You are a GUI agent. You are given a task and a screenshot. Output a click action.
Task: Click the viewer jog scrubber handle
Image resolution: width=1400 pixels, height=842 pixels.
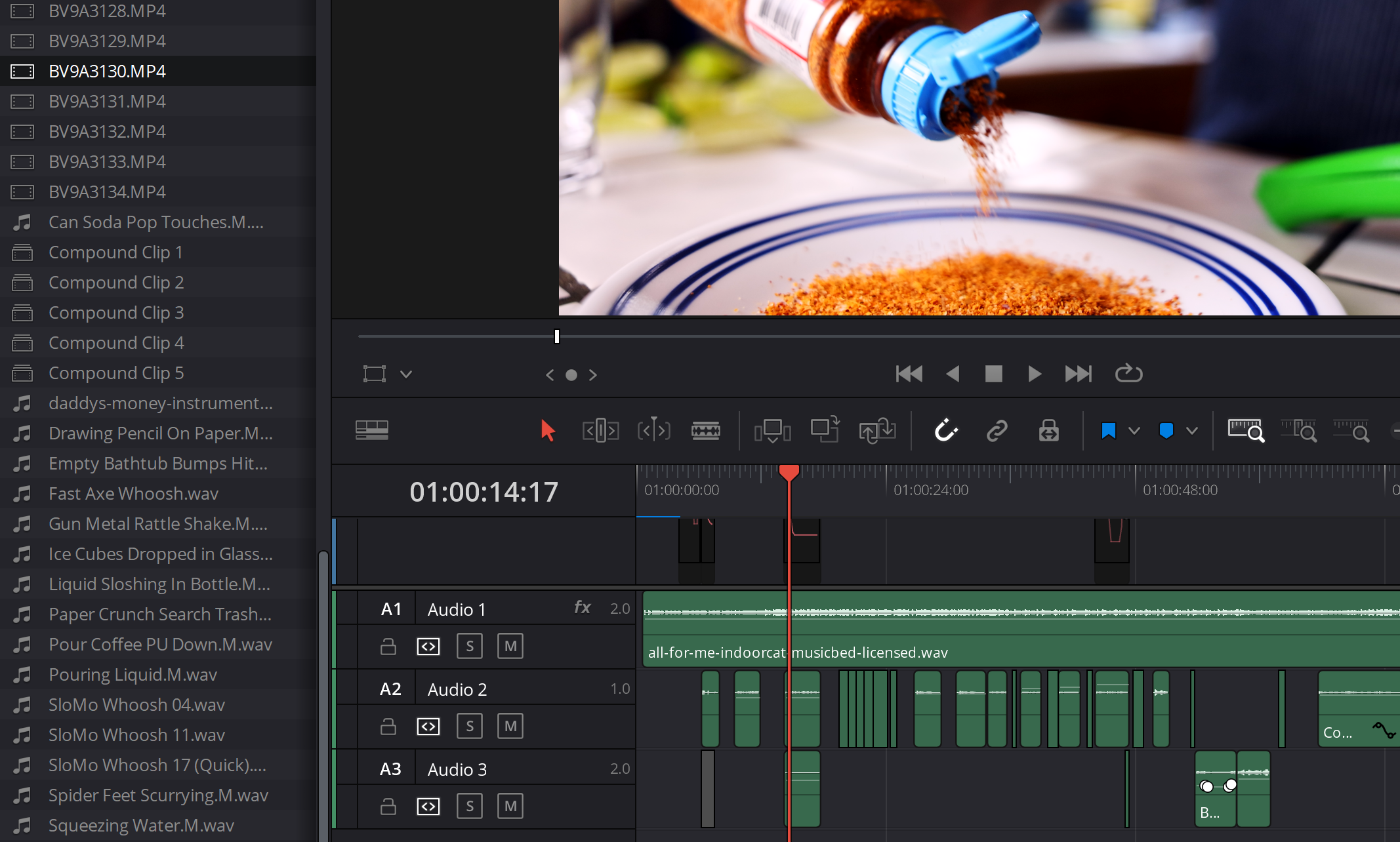pos(557,336)
